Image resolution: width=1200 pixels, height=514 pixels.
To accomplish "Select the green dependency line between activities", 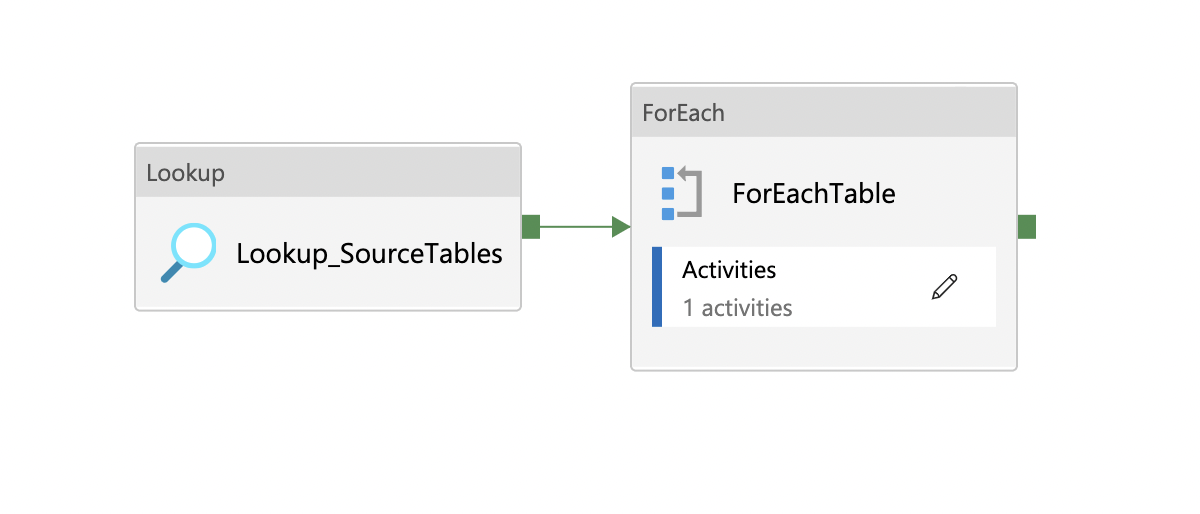I will pos(575,227).
